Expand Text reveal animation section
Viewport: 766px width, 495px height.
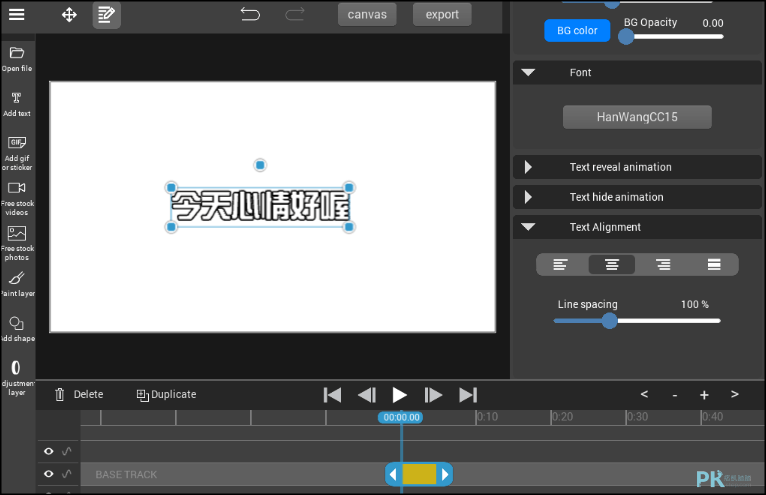pyautogui.click(x=637, y=167)
